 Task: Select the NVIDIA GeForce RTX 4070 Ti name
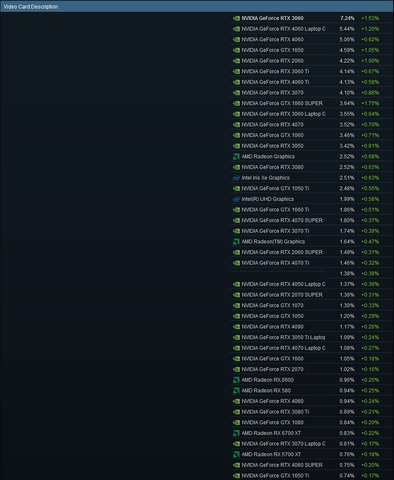point(275,263)
